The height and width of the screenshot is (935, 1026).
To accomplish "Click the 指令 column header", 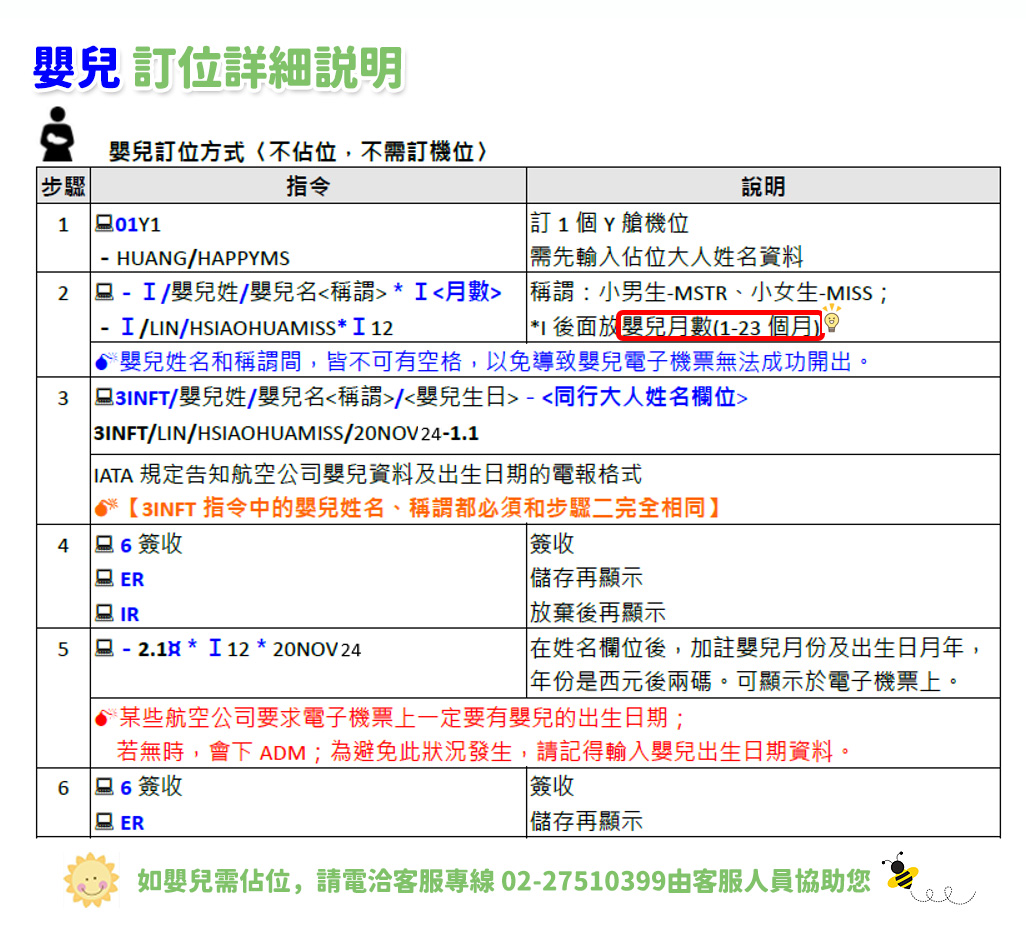I will coord(308,187).
